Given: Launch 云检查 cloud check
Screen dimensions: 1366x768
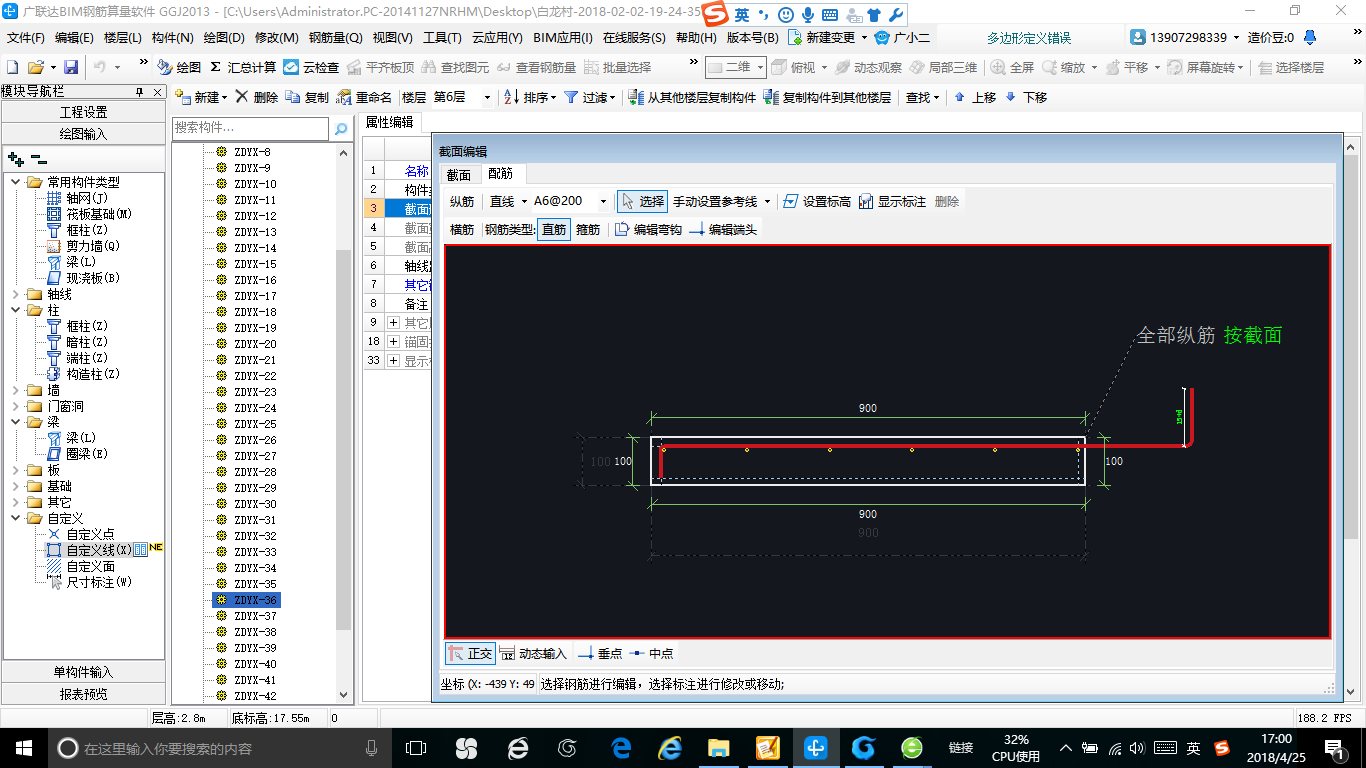Looking at the screenshot, I should [311, 67].
